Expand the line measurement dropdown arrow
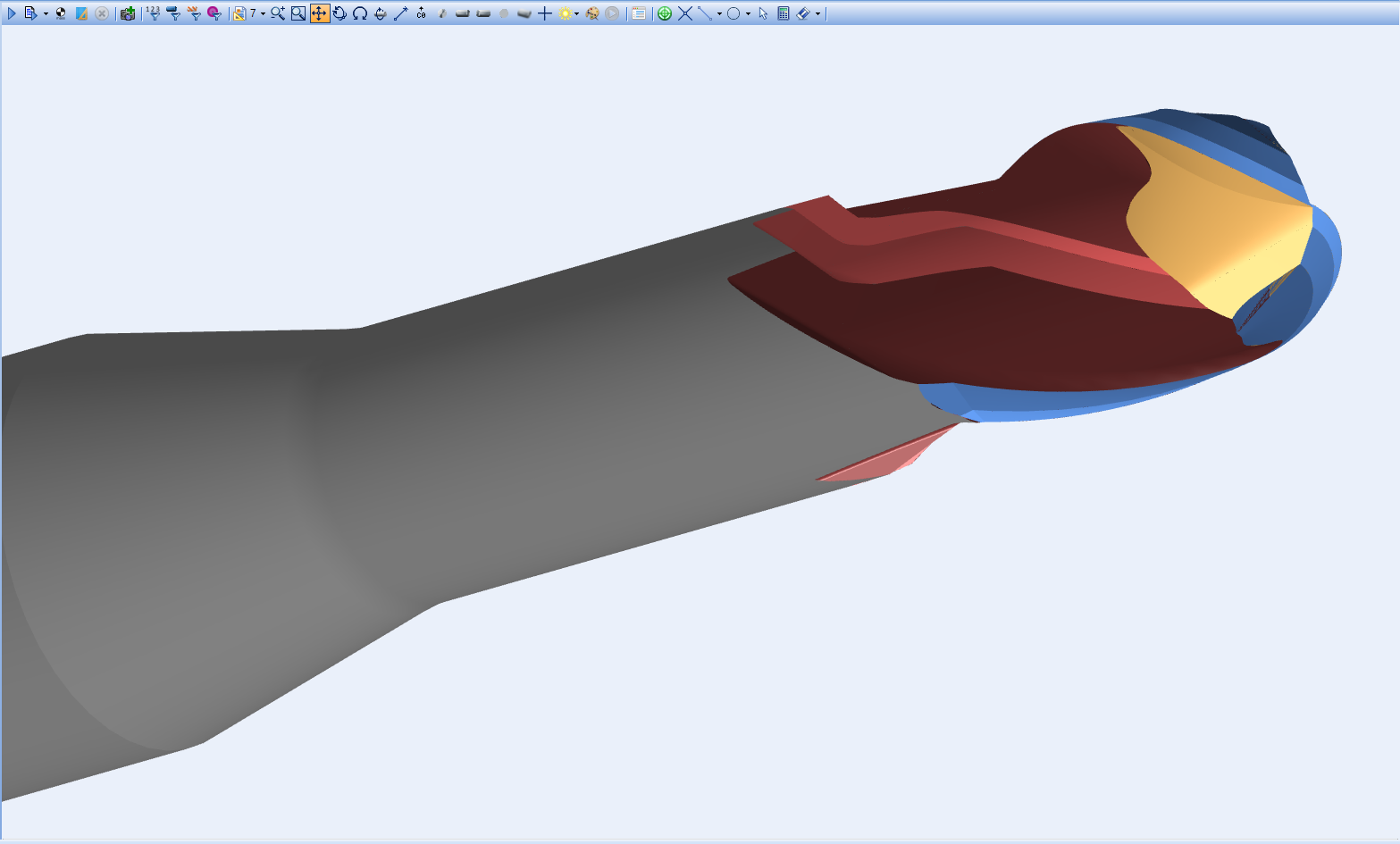Screen dimensions: 1400x844 point(719,13)
